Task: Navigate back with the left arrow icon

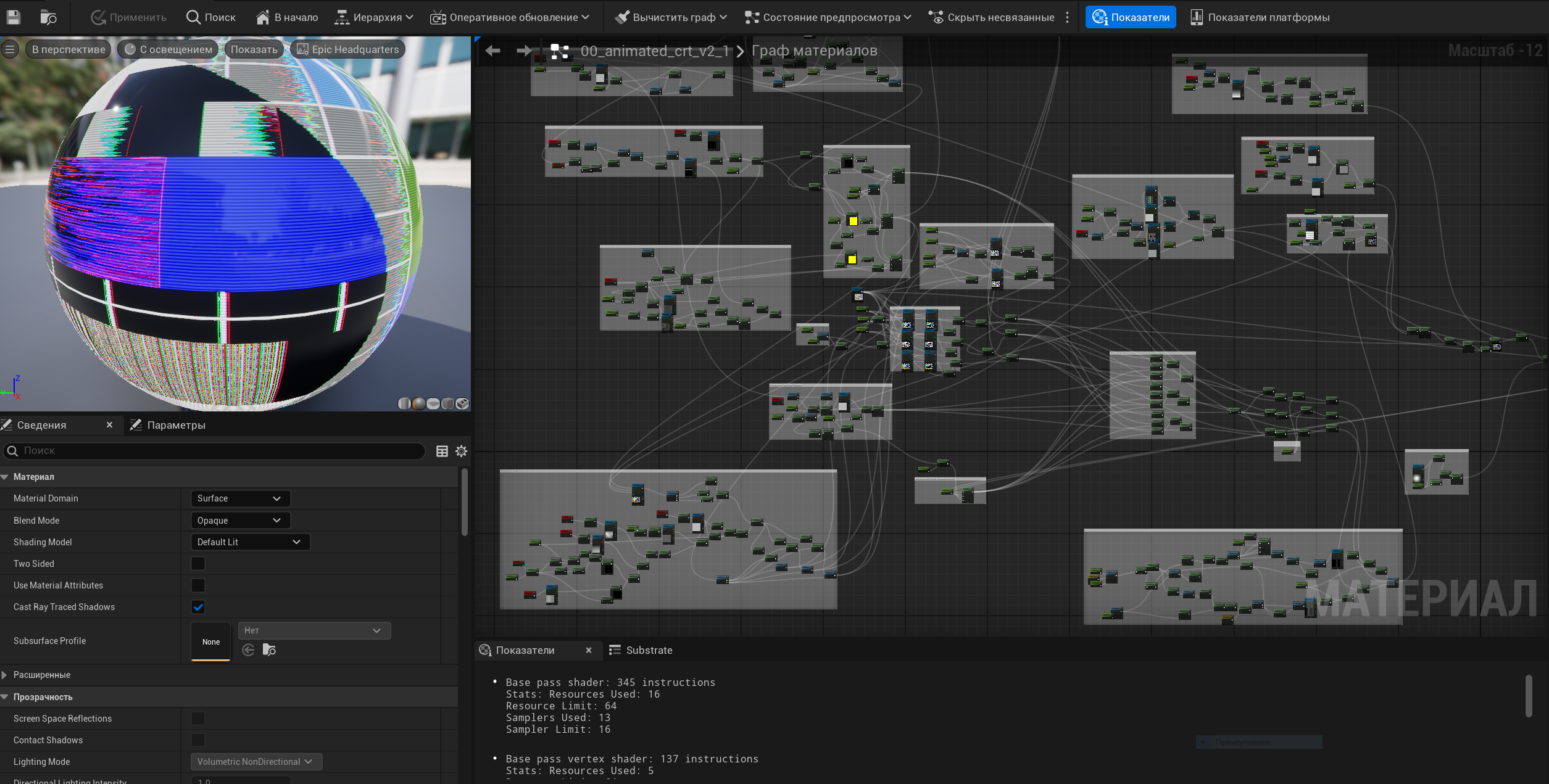Action: (x=492, y=51)
